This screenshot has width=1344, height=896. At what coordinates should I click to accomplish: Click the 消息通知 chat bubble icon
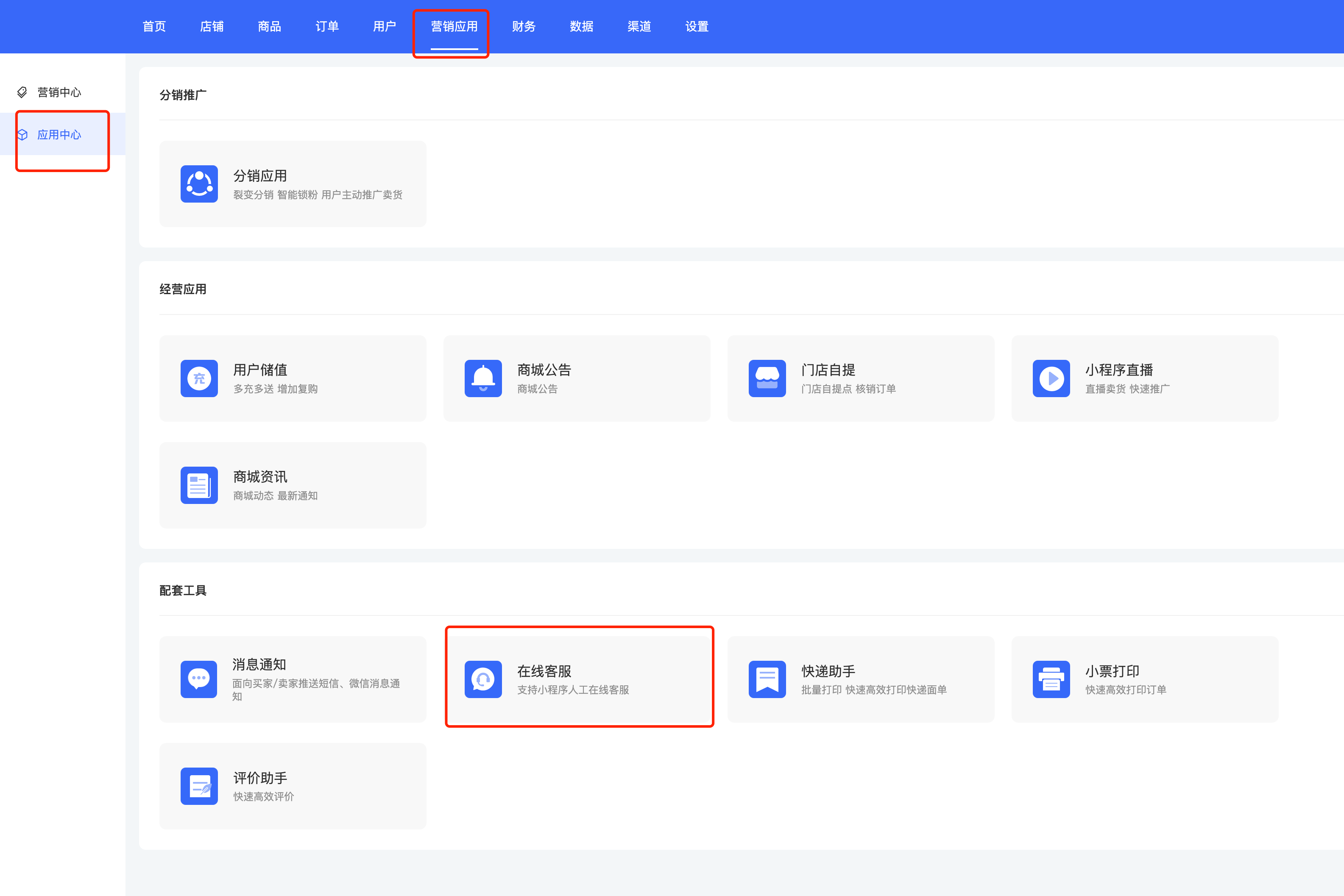(199, 679)
